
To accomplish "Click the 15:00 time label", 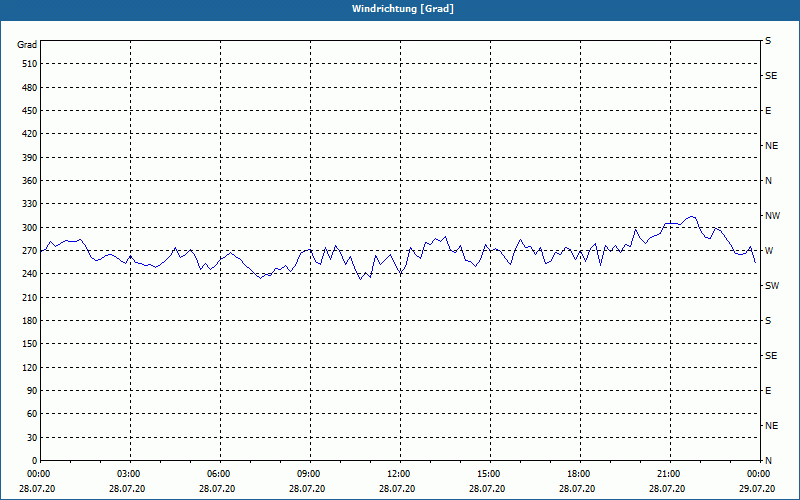I will [490, 474].
